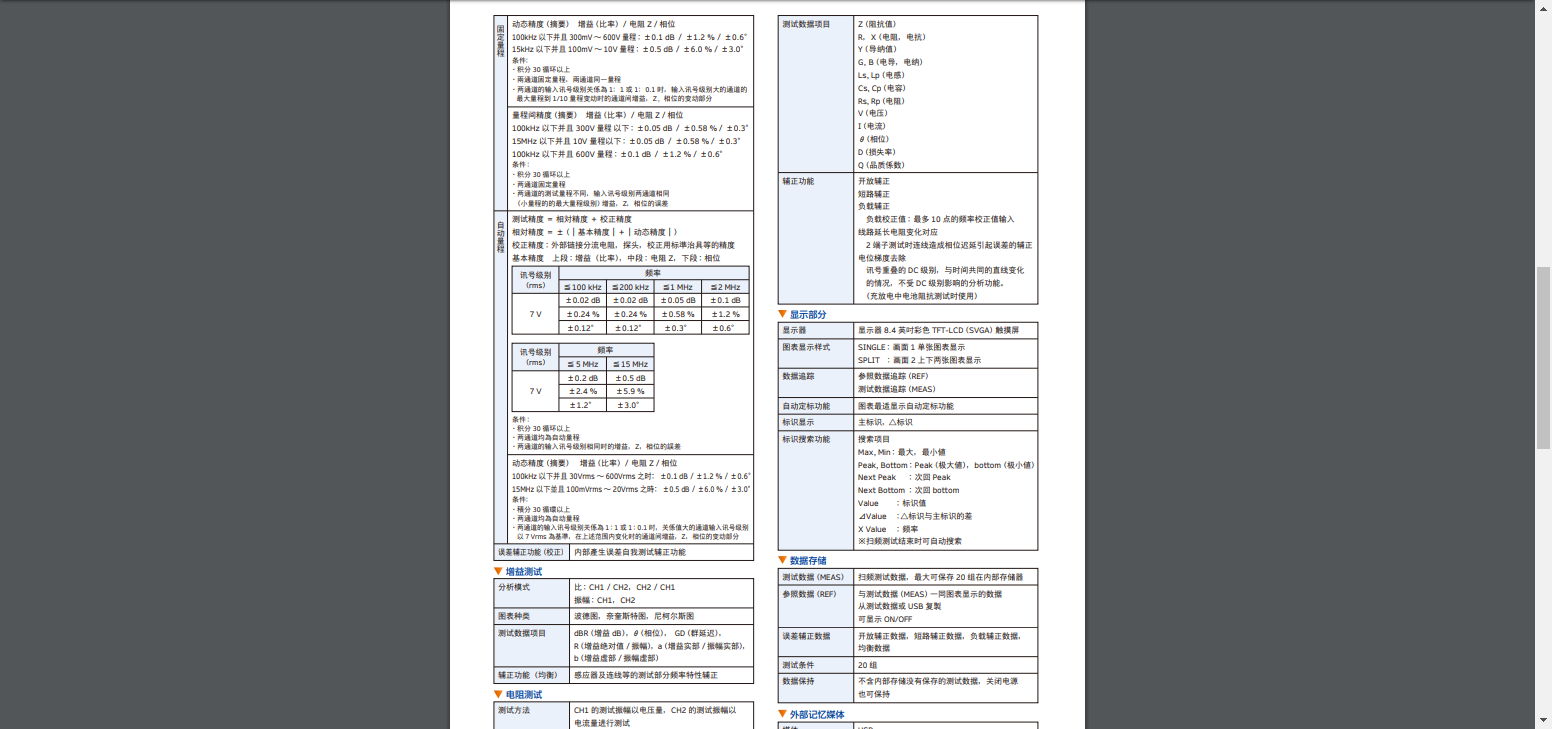1552x729 pixels.
Task: Click the 标识搜索功能 row label
Action: click(806, 439)
